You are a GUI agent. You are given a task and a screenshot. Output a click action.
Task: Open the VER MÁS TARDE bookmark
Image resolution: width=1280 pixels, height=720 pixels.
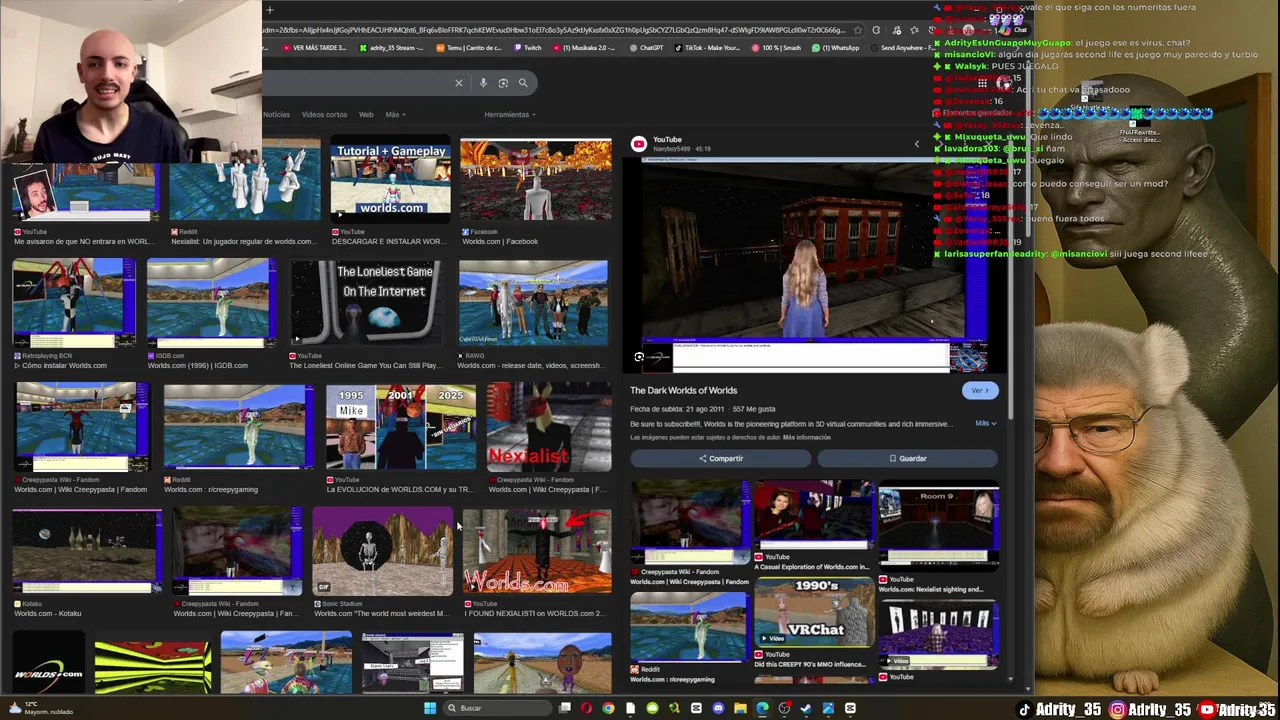(x=315, y=48)
